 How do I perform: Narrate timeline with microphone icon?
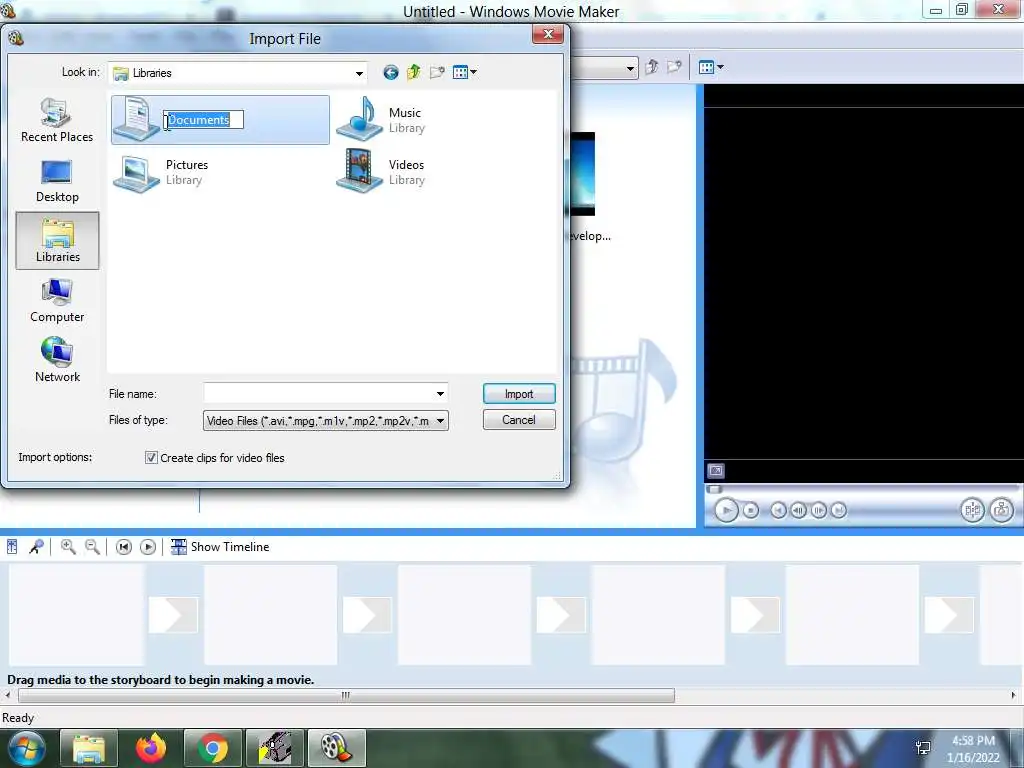[x=37, y=547]
